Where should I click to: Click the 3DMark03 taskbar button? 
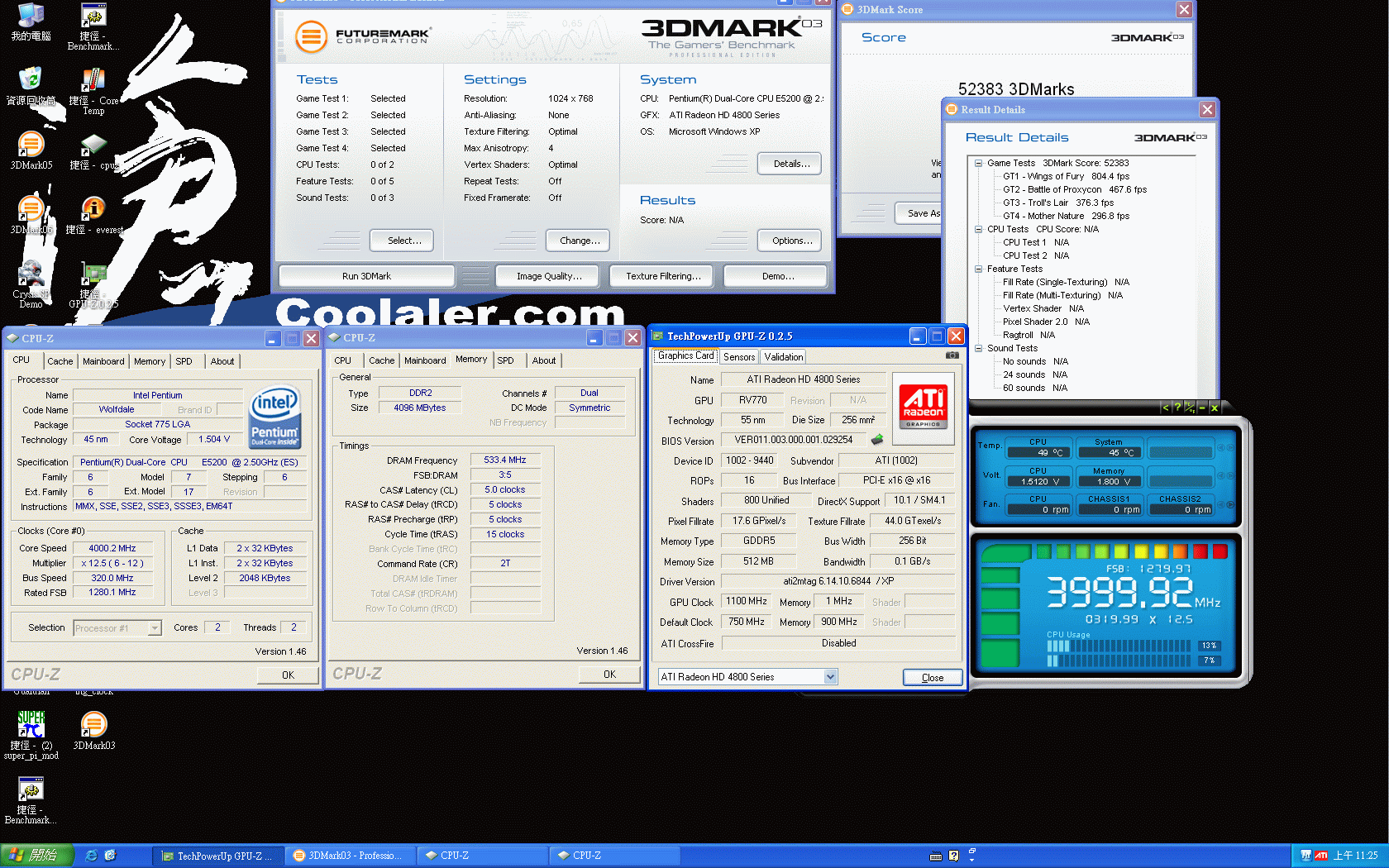click(350, 856)
